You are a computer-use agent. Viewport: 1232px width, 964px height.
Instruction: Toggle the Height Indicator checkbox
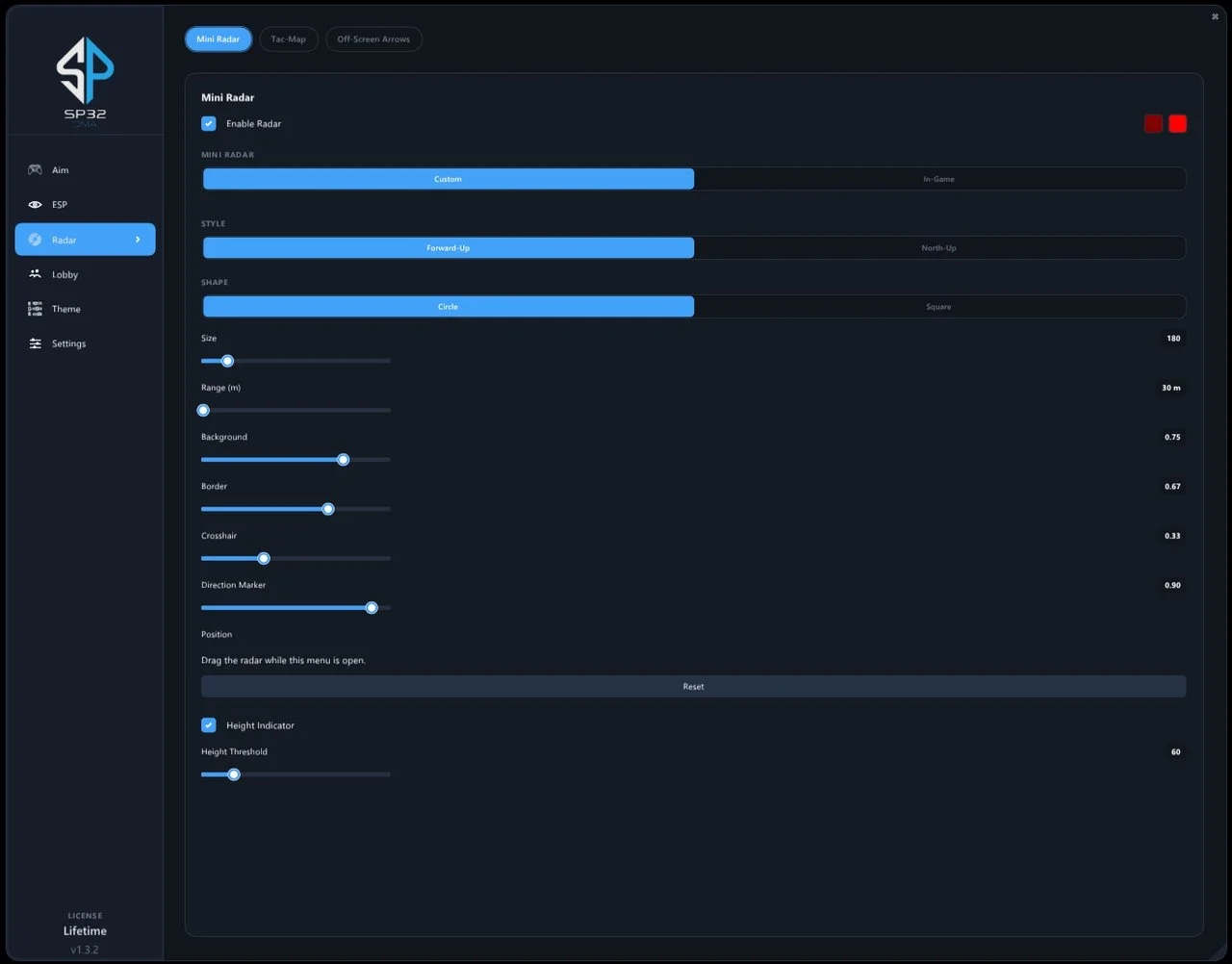pos(209,725)
